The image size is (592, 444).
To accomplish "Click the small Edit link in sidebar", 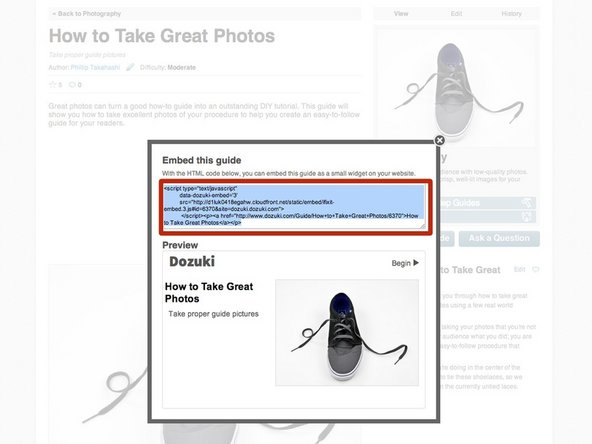I will click(520, 270).
